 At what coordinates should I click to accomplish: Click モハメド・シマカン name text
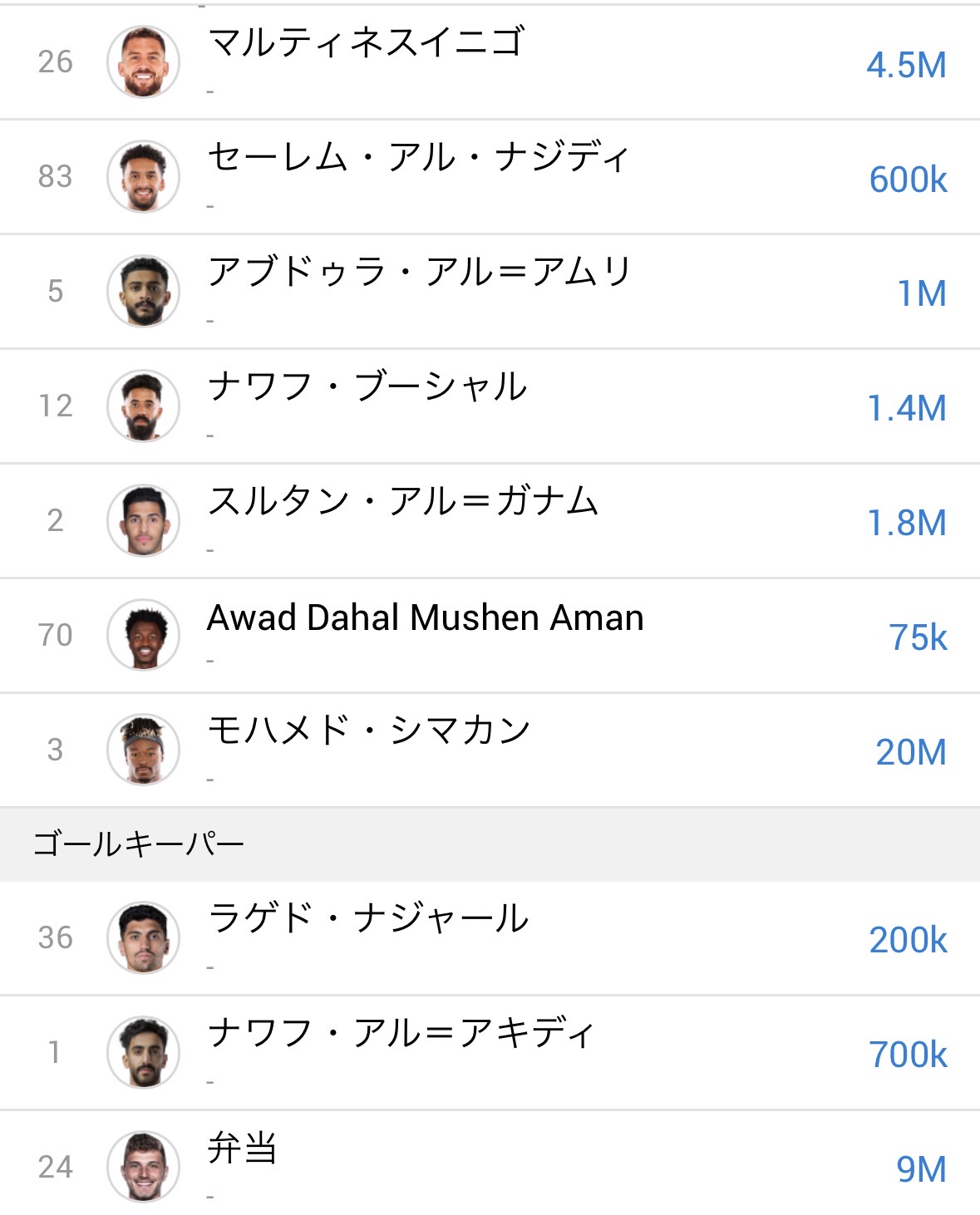[368, 730]
